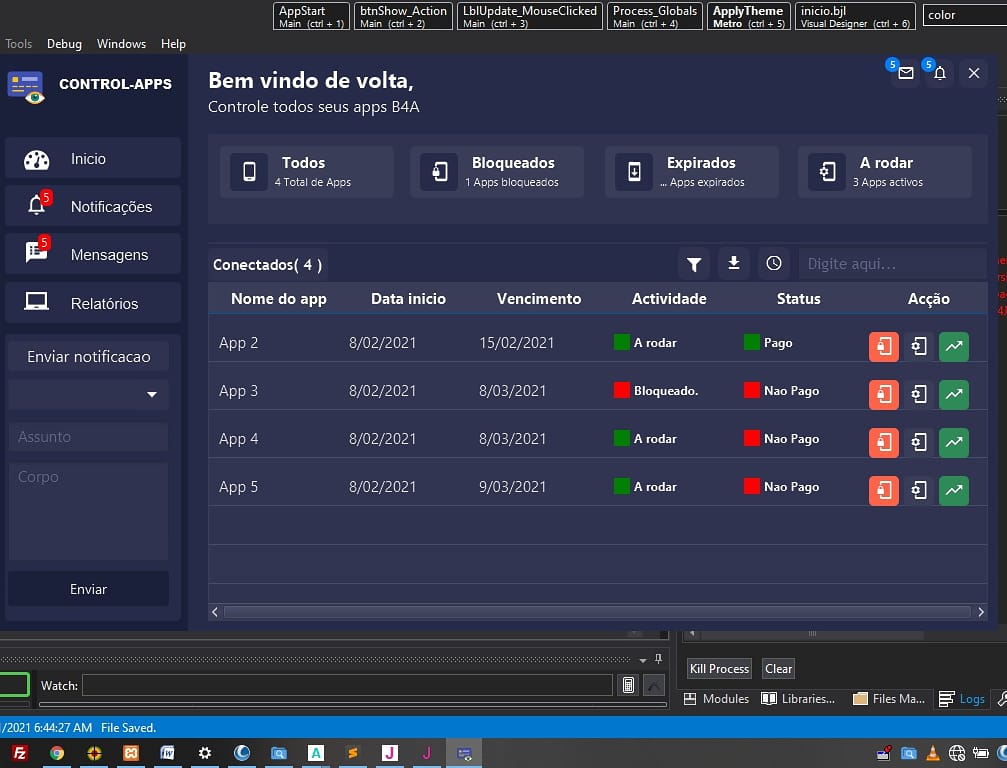Click the red block icon for App 4
This screenshot has height=768, width=1007.
click(884, 442)
